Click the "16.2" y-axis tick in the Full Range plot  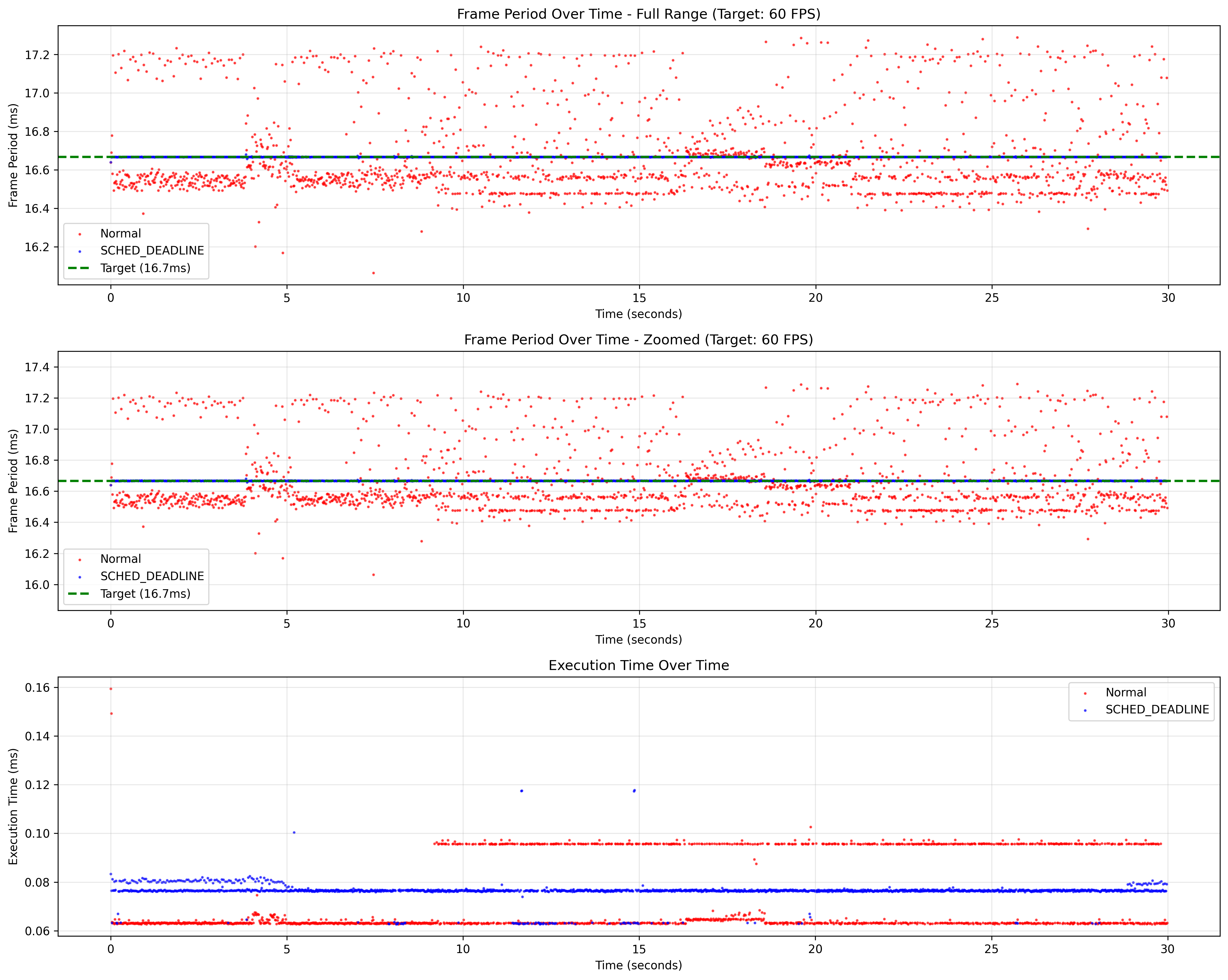[x=37, y=247]
